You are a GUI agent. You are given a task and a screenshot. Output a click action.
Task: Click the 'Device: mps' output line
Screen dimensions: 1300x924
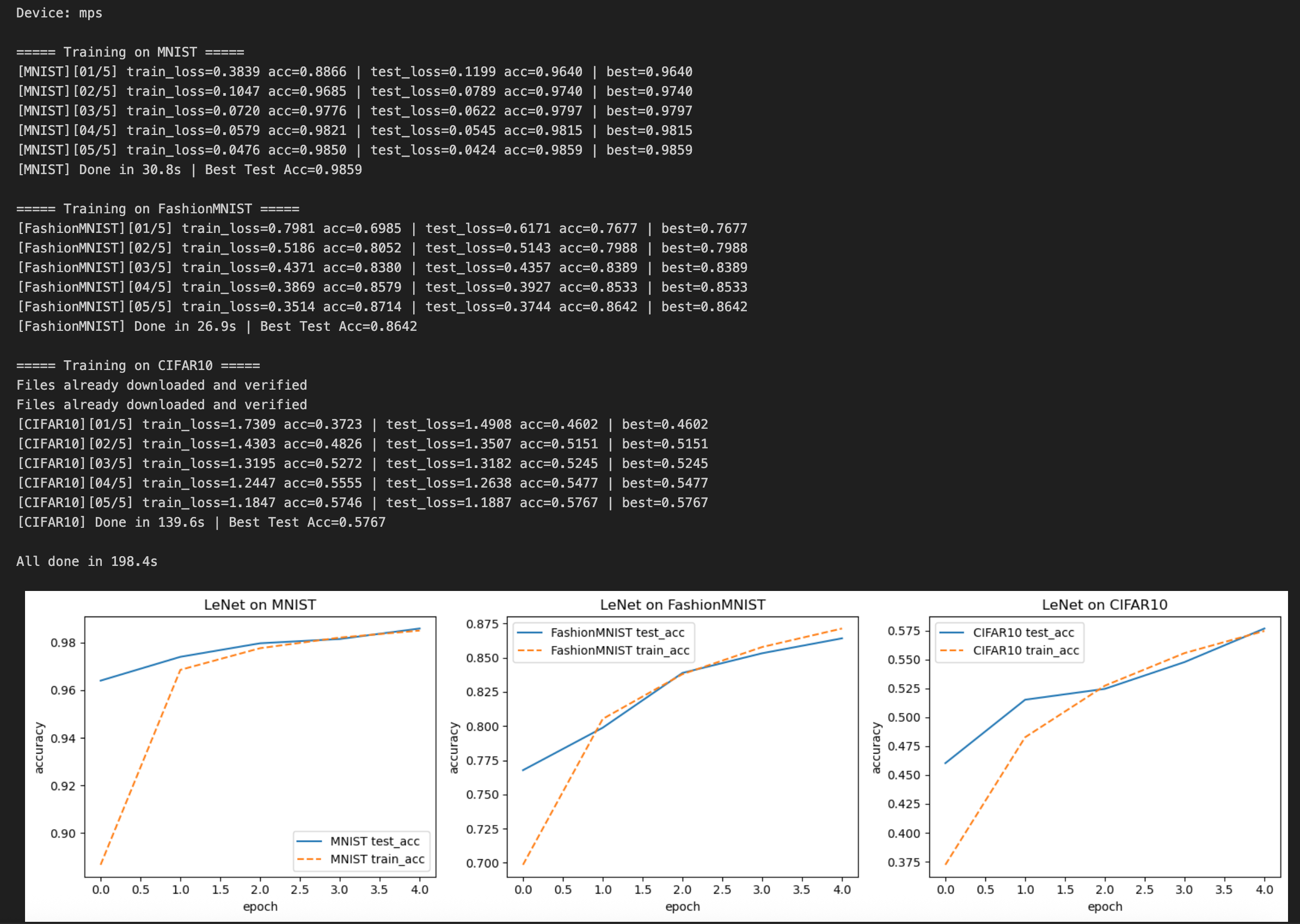[x=59, y=13]
